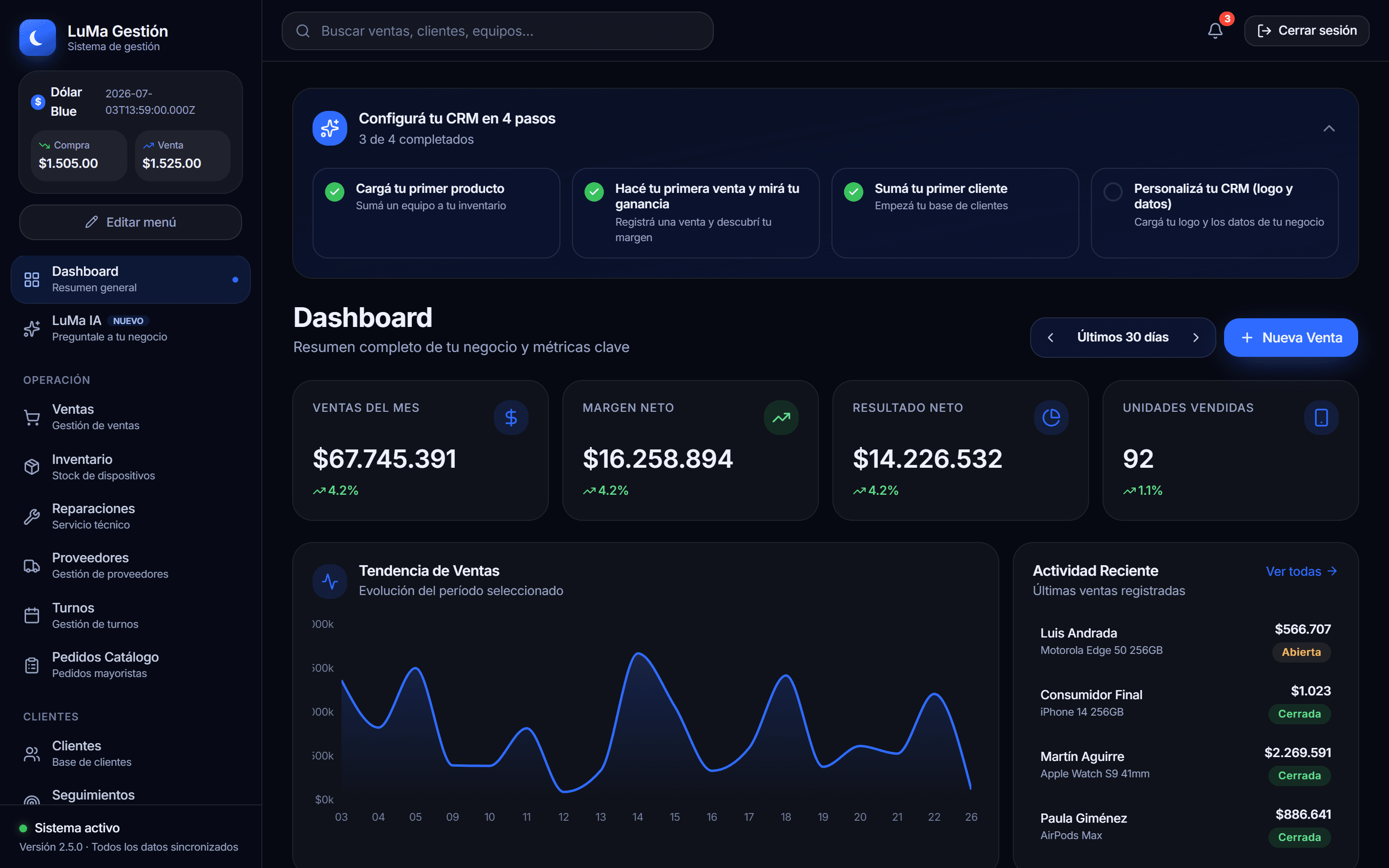
Task: Click the Resultado Neto pie chart icon
Action: pos(1051,417)
